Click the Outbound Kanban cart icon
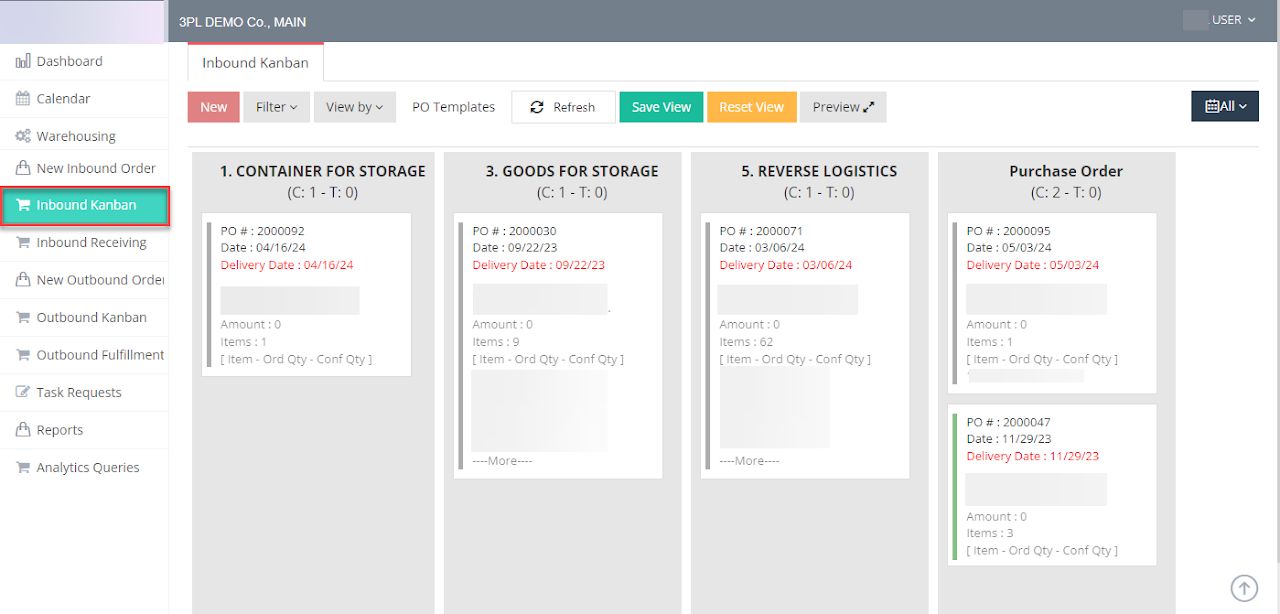Screen dimensions: 1280x614 23,318
